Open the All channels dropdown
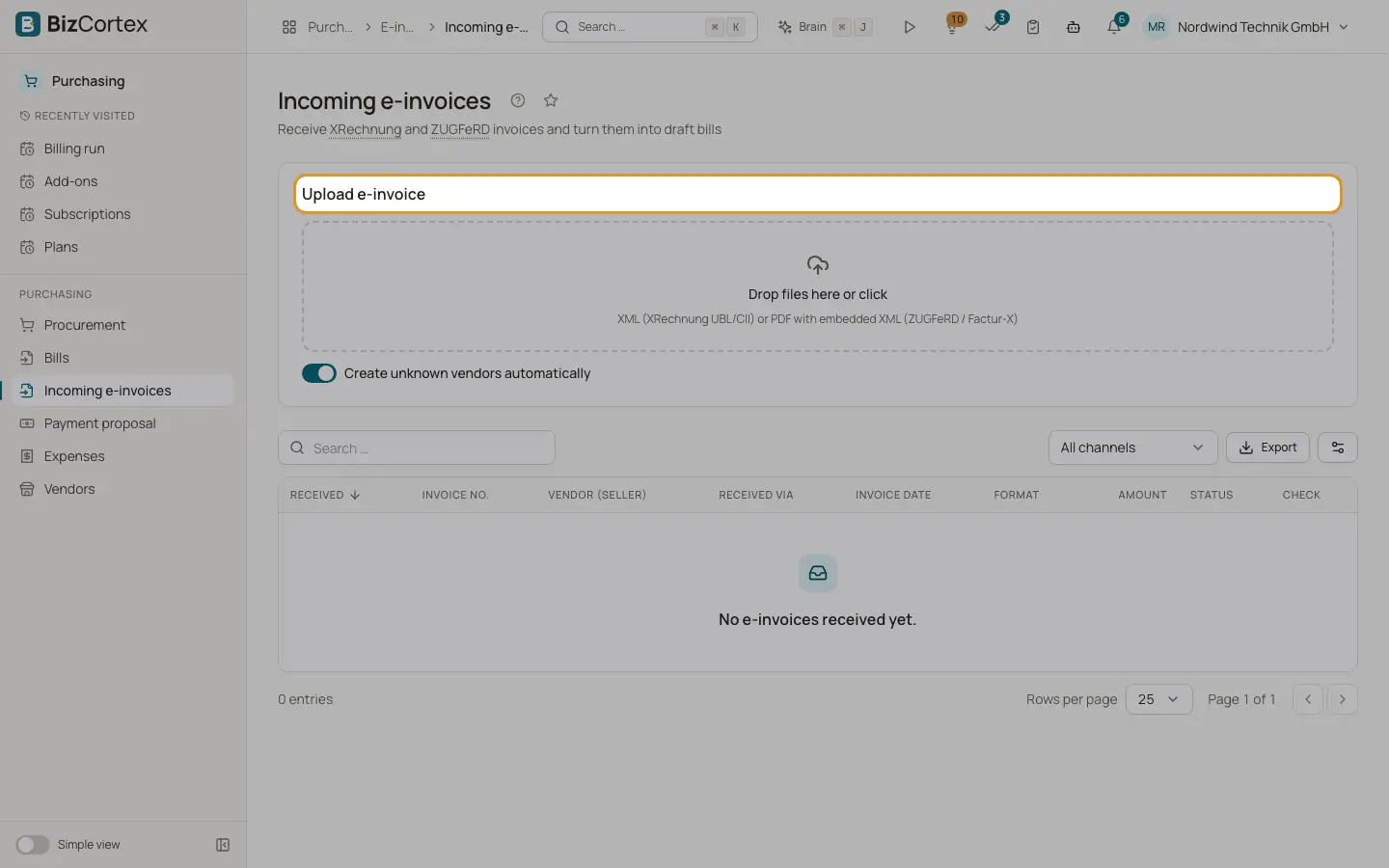 pyautogui.click(x=1132, y=448)
